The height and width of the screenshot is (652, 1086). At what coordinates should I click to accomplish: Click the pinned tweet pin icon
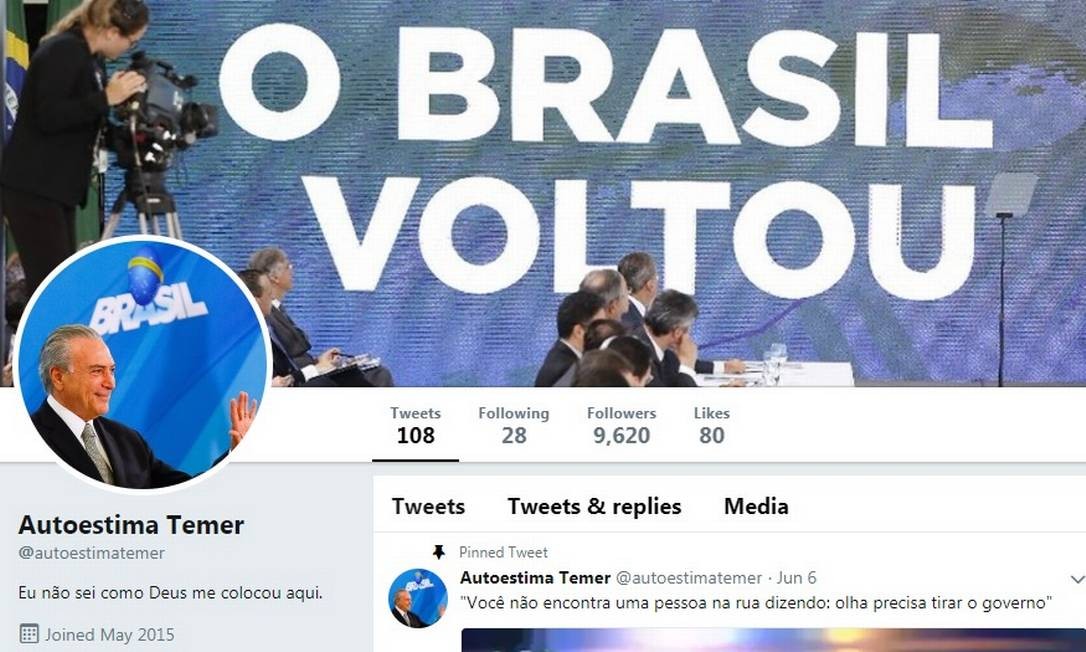point(438,552)
